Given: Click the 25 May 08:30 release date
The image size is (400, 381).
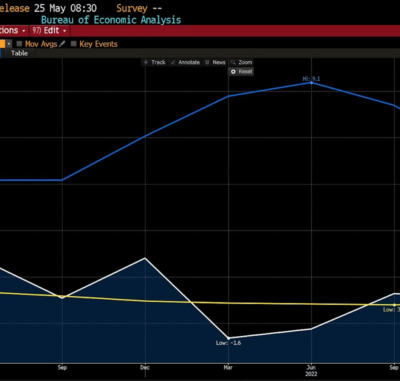Looking at the screenshot, I should (x=65, y=8).
